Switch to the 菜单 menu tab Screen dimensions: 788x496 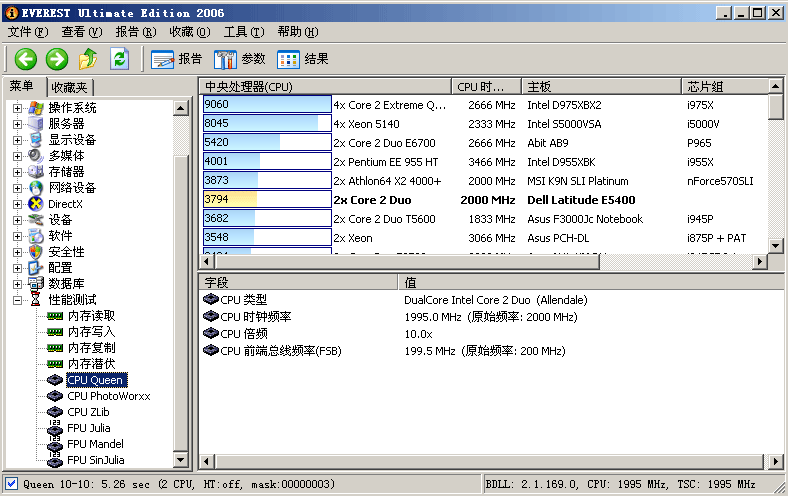24,86
